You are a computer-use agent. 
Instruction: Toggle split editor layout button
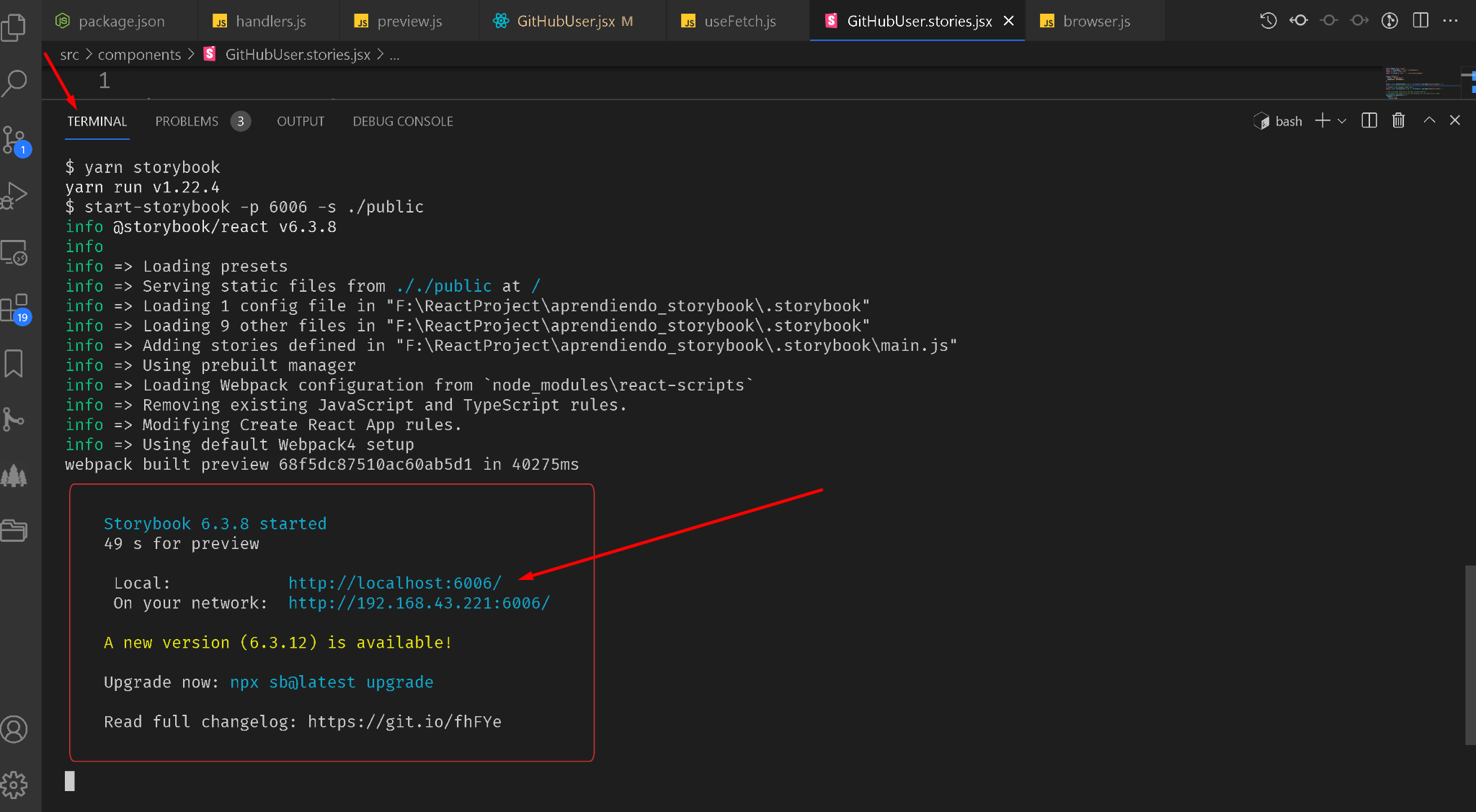[1421, 21]
